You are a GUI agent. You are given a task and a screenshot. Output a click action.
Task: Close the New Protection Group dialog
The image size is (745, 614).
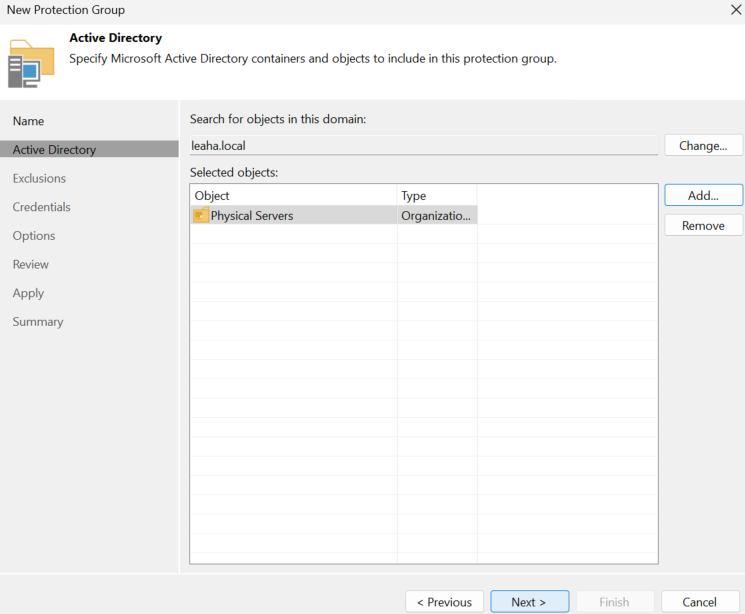click(735, 10)
